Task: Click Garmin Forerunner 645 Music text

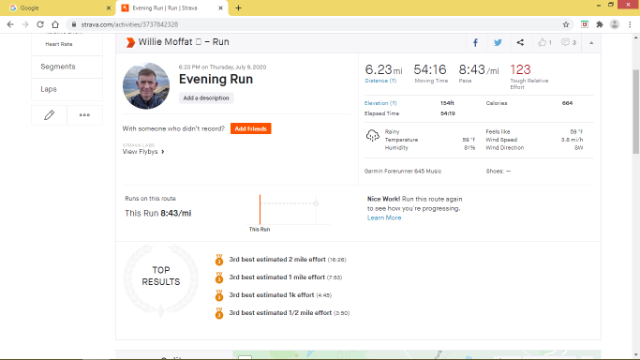Action: click(402, 171)
